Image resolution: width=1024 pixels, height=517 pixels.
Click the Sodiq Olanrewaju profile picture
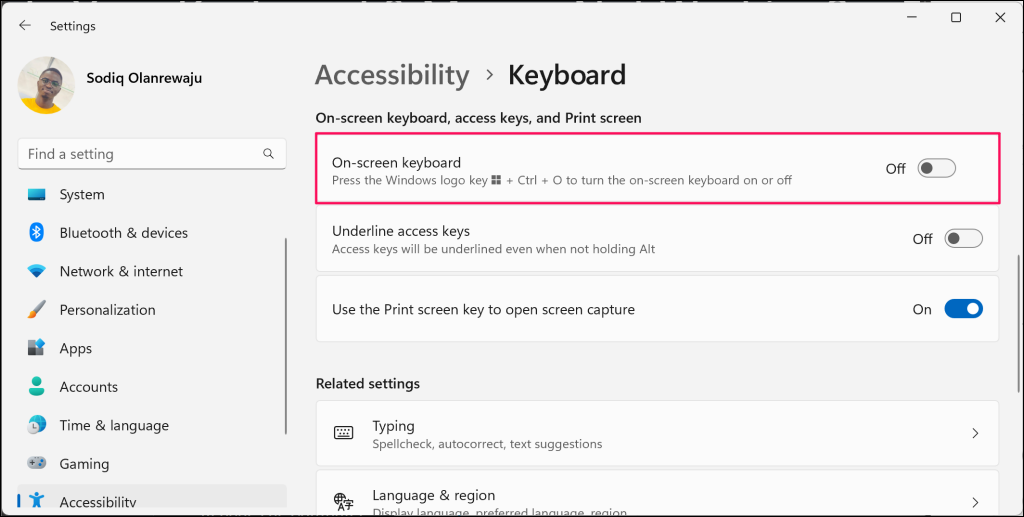click(x=46, y=85)
